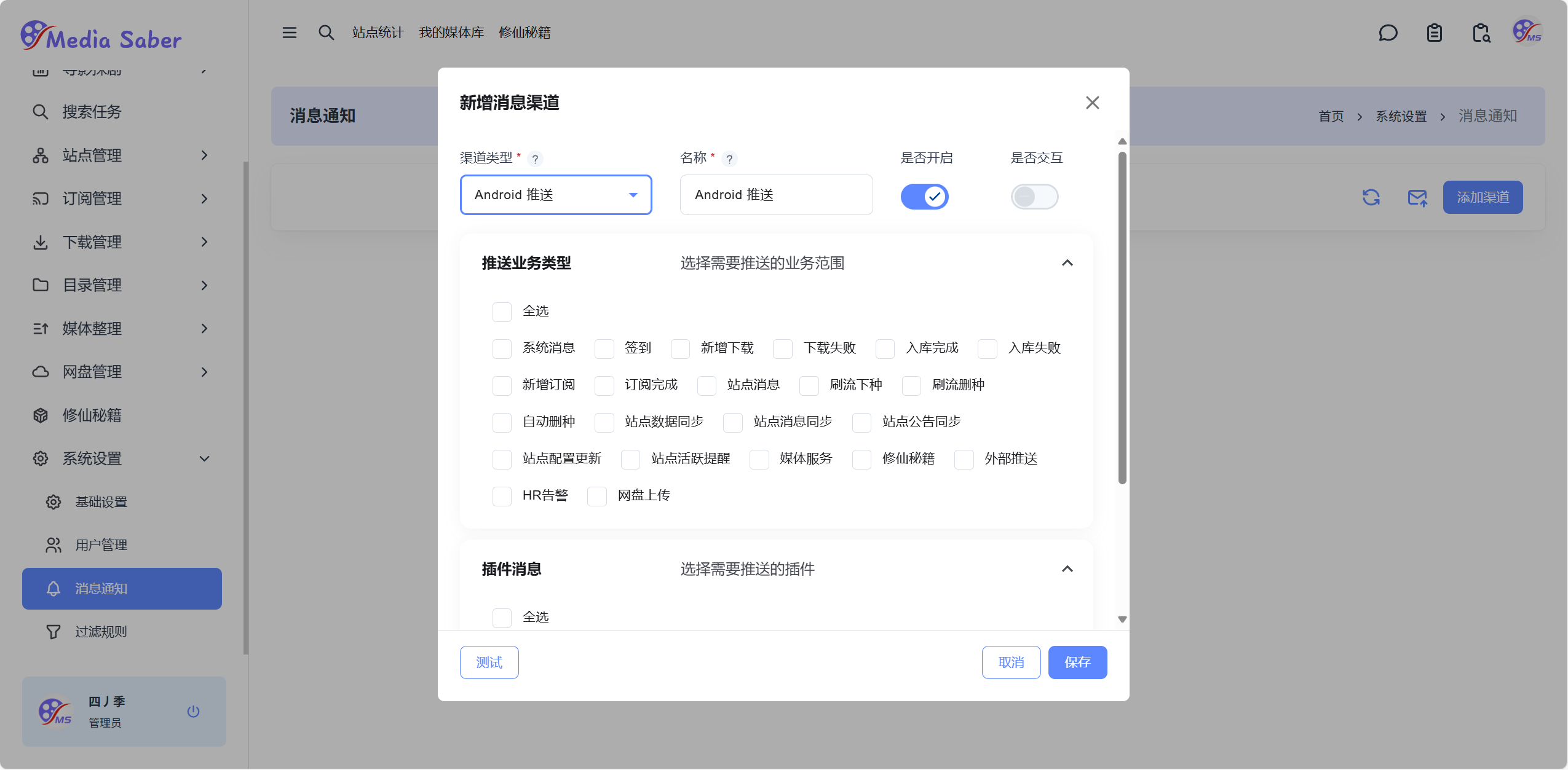Click the dialog vertical scrollbar thumb
This screenshot has height=770, width=1568.
(1122, 317)
